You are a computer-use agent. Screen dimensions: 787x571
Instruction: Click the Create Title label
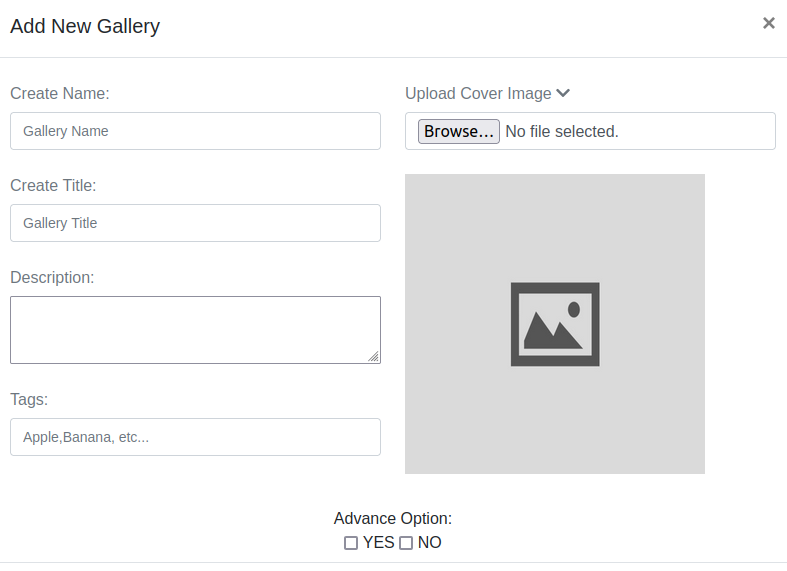pos(53,186)
